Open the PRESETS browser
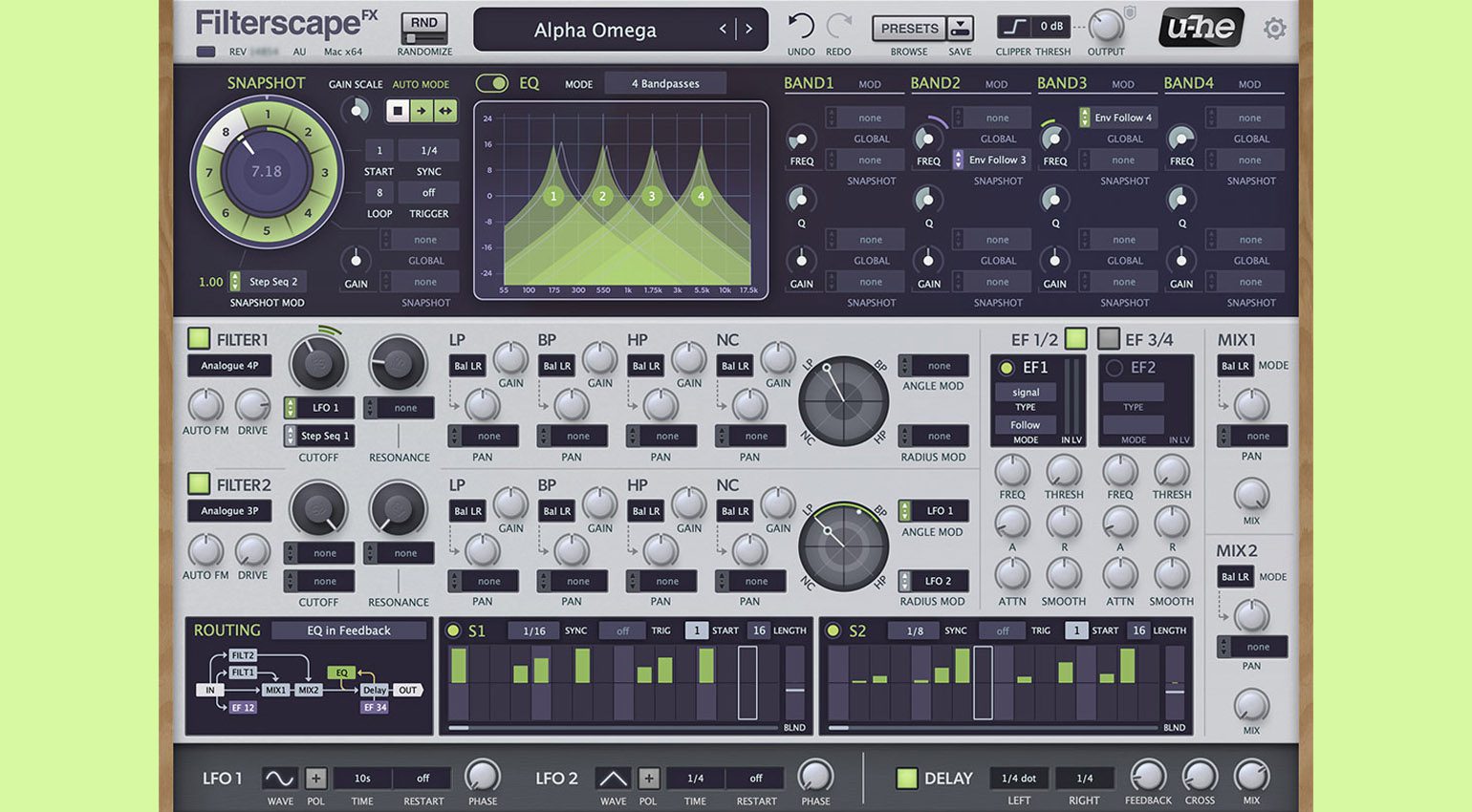Screen dimensions: 1472x812 click(909, 29)
